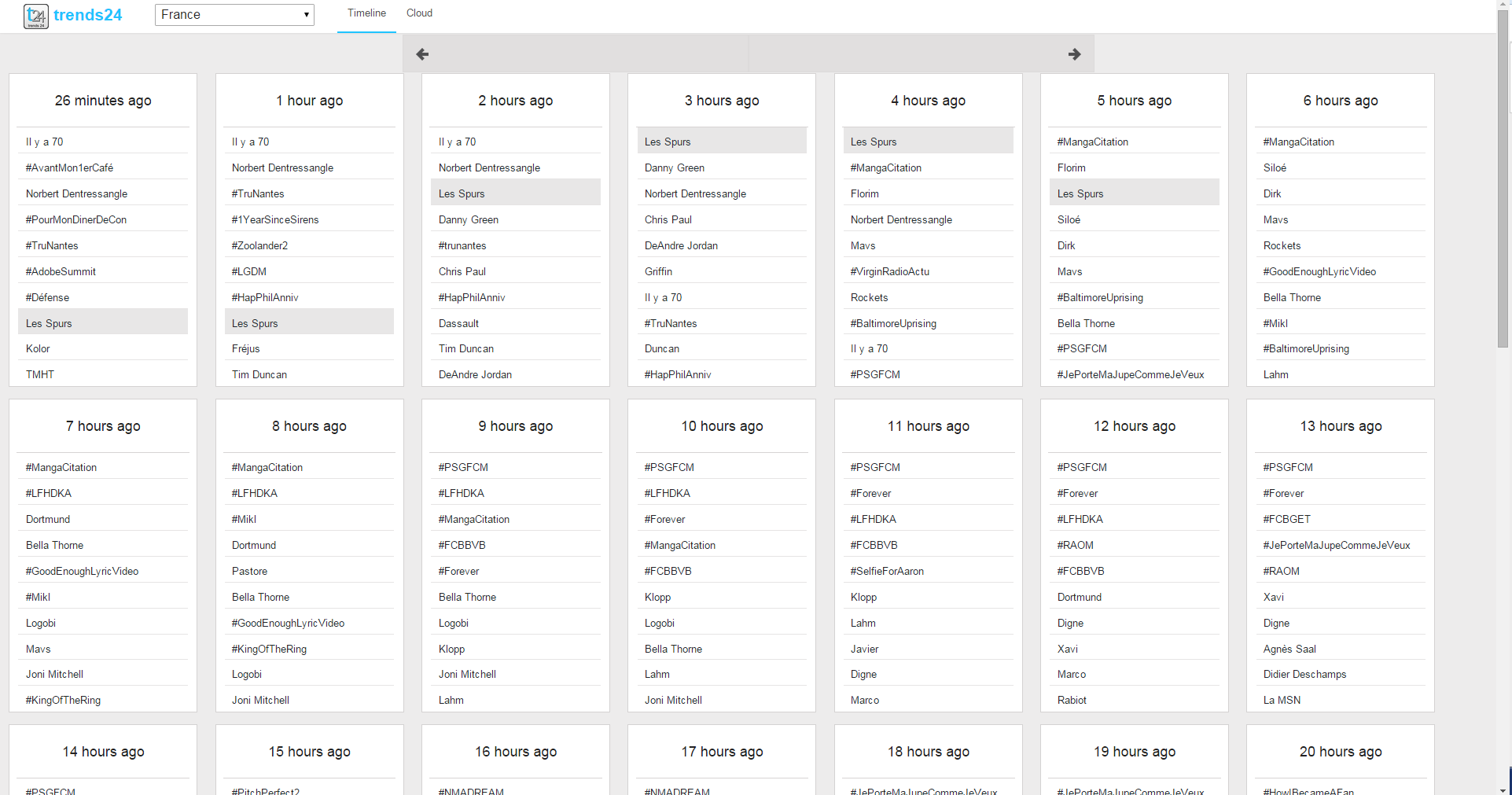Open #GoodEnoughLyricVideo in 8 hours ago column
The image size is (1512, 795).
[x=288, y=623]
